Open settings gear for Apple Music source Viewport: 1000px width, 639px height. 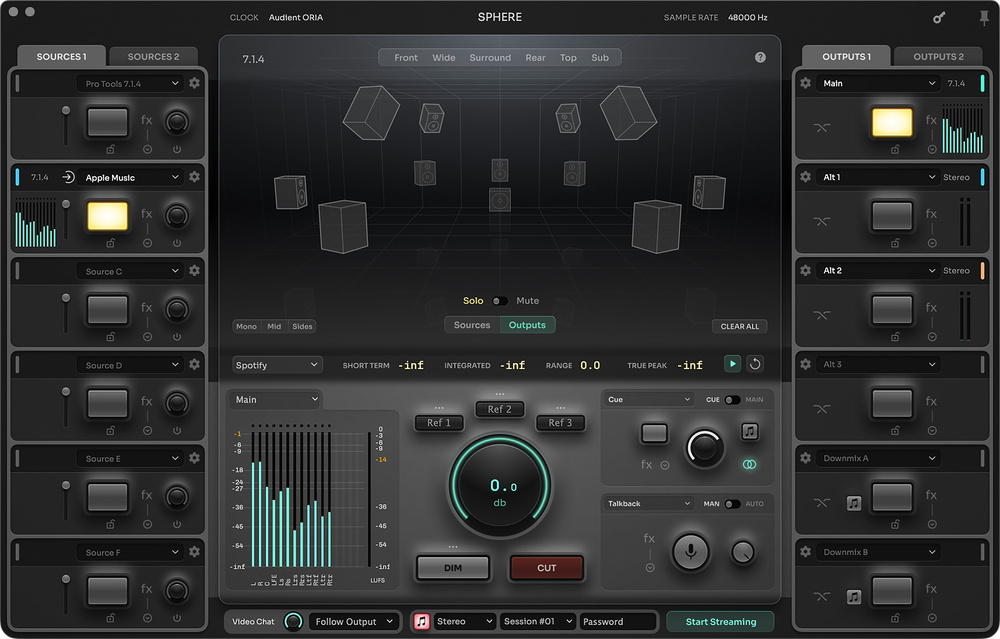pos(194,177)
